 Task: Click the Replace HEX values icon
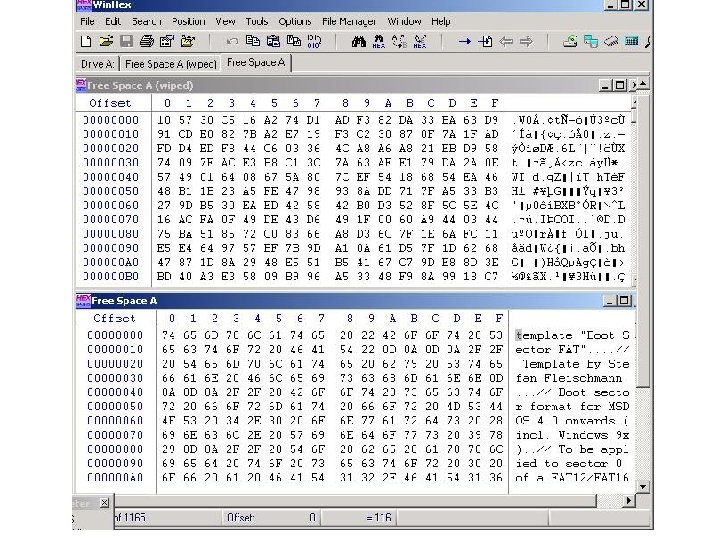point(420,41)
